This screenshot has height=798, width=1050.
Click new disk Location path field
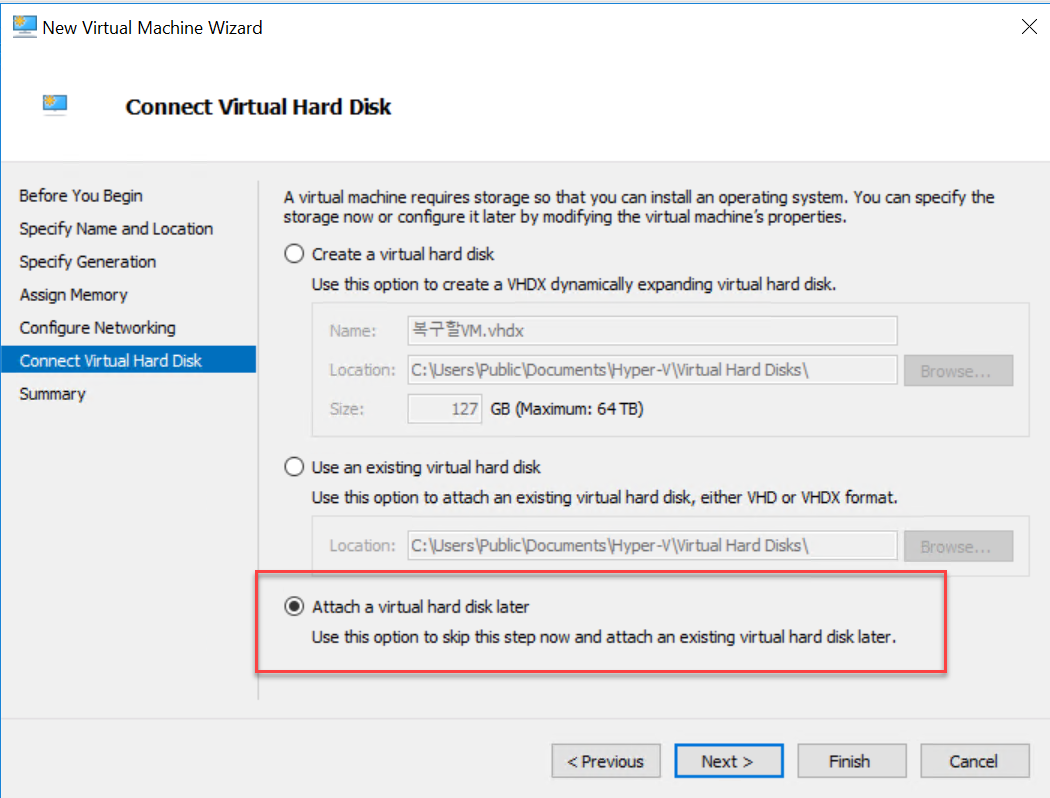coord(652,370)
